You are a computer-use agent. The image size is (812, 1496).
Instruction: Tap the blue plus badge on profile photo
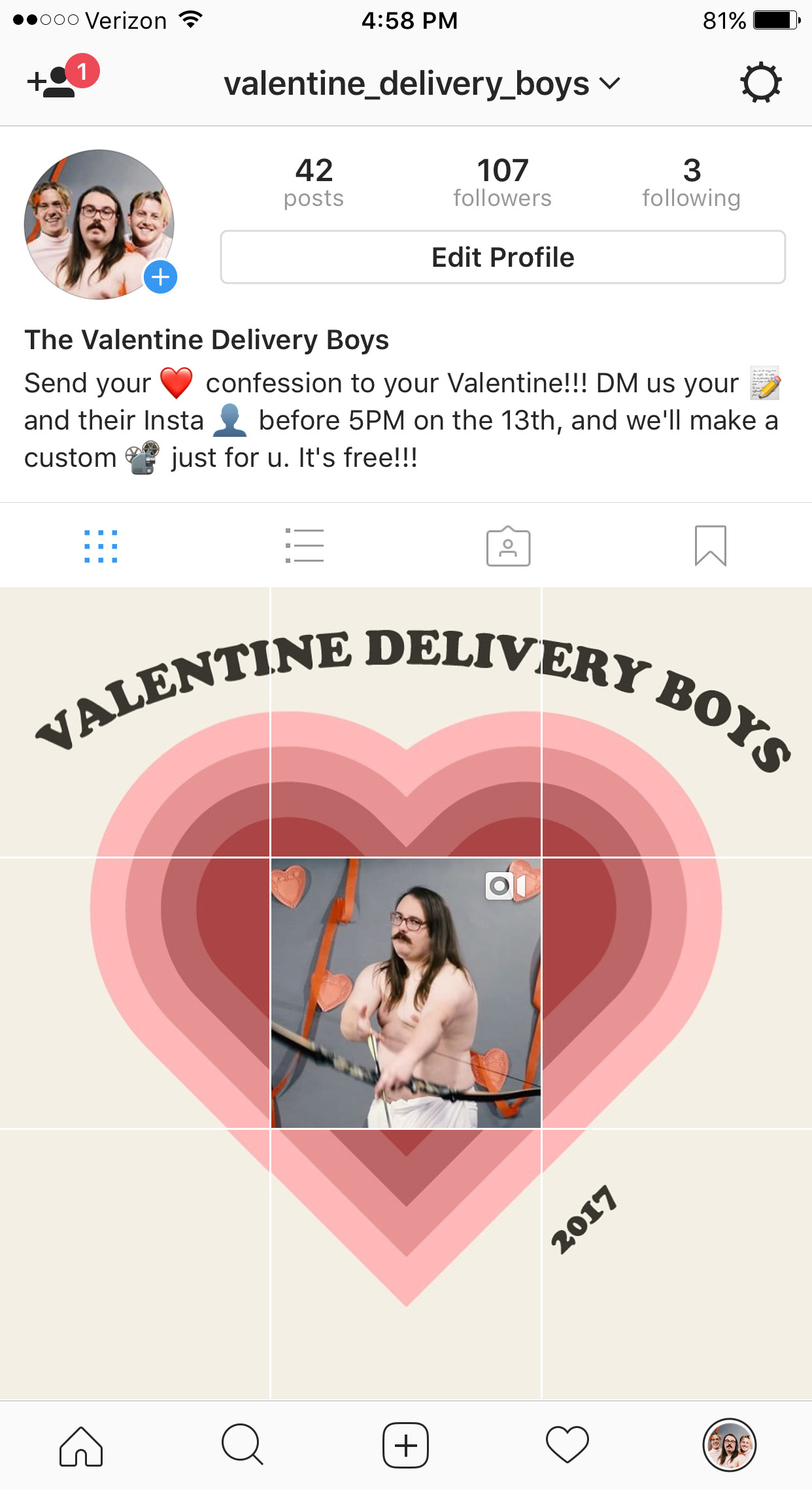tap(160, 277)
